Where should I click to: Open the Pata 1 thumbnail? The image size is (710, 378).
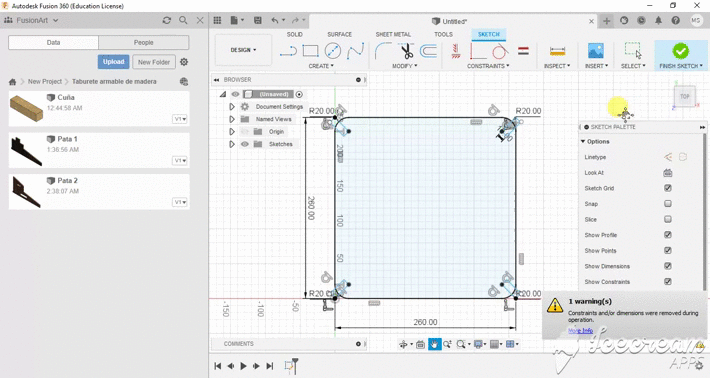26,150
